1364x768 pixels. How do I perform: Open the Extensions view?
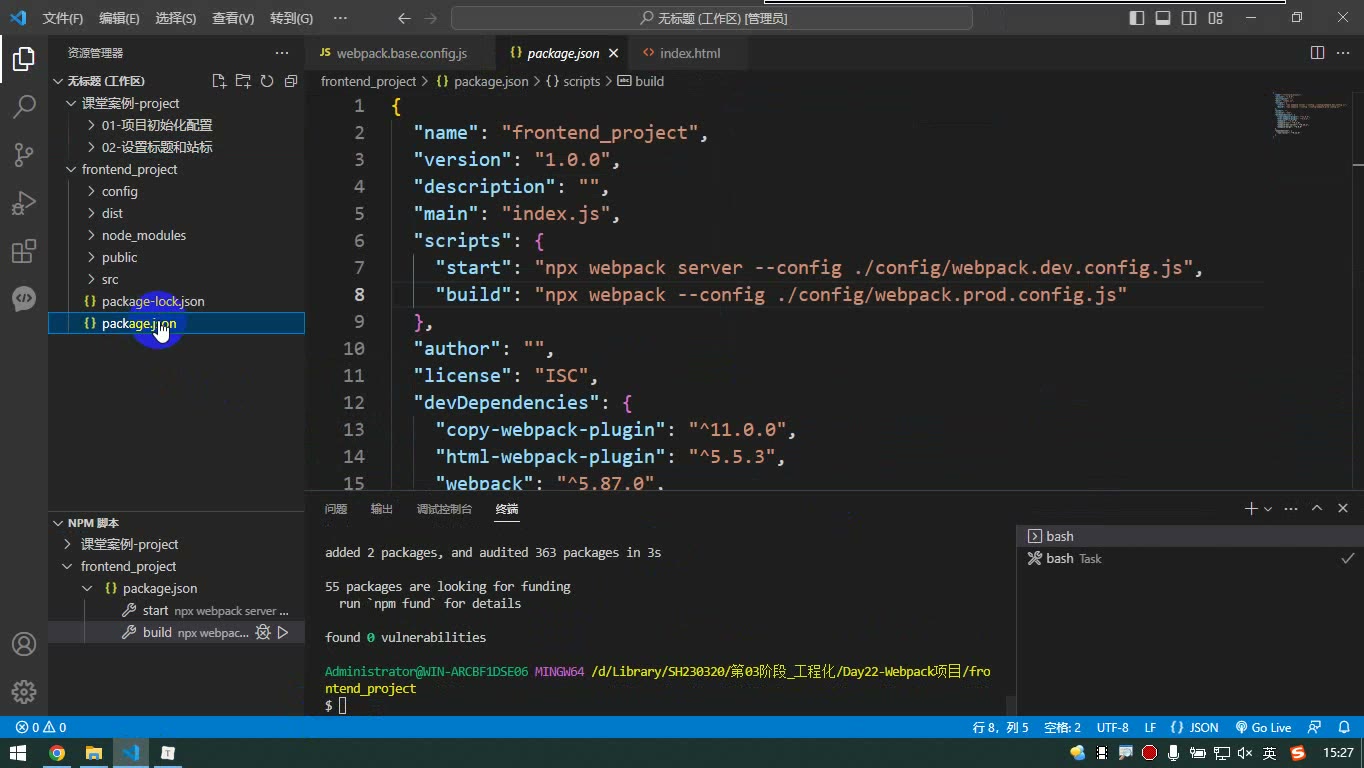coord(24,251)
